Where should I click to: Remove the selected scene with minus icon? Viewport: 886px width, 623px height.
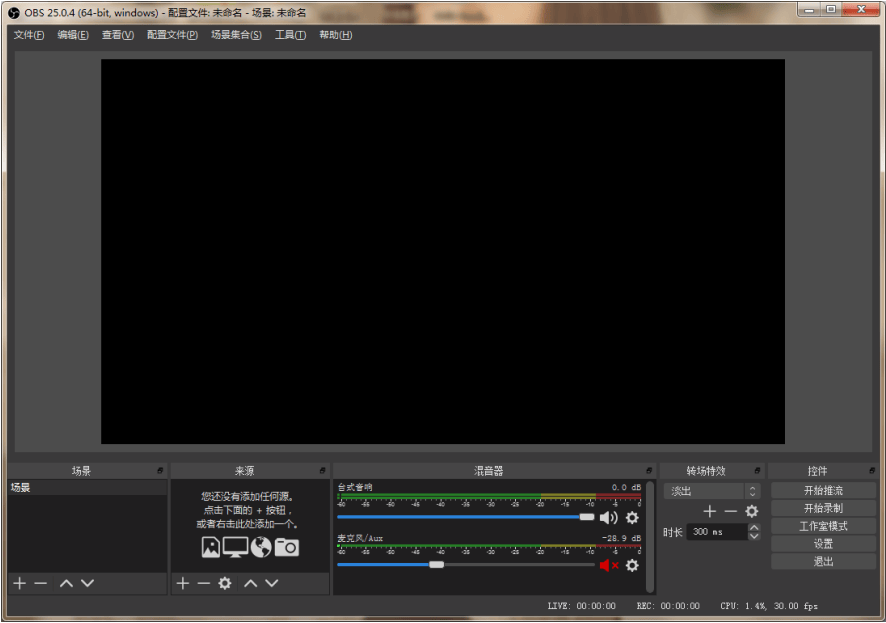(41, 583)
